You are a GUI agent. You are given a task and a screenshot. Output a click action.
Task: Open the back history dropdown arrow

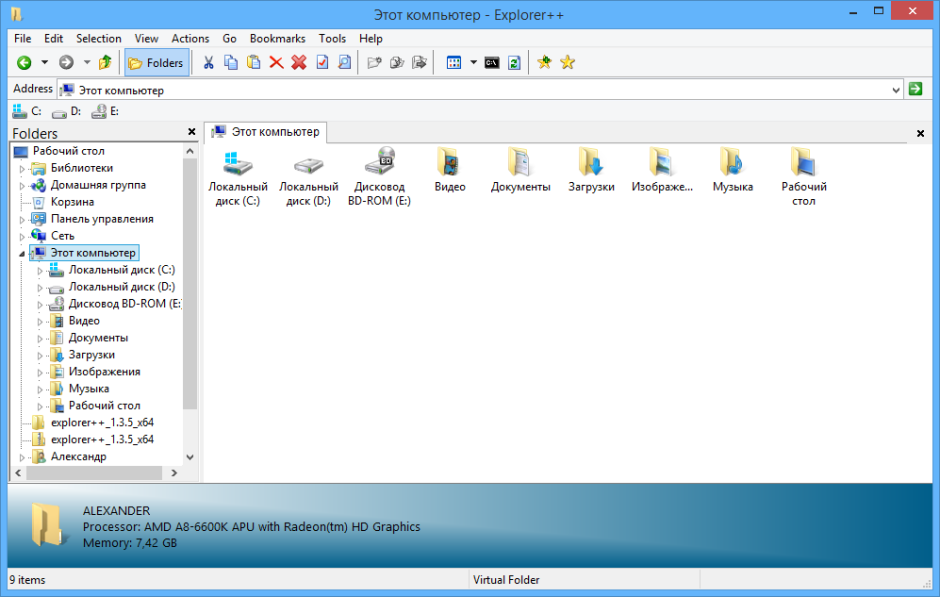44,62
